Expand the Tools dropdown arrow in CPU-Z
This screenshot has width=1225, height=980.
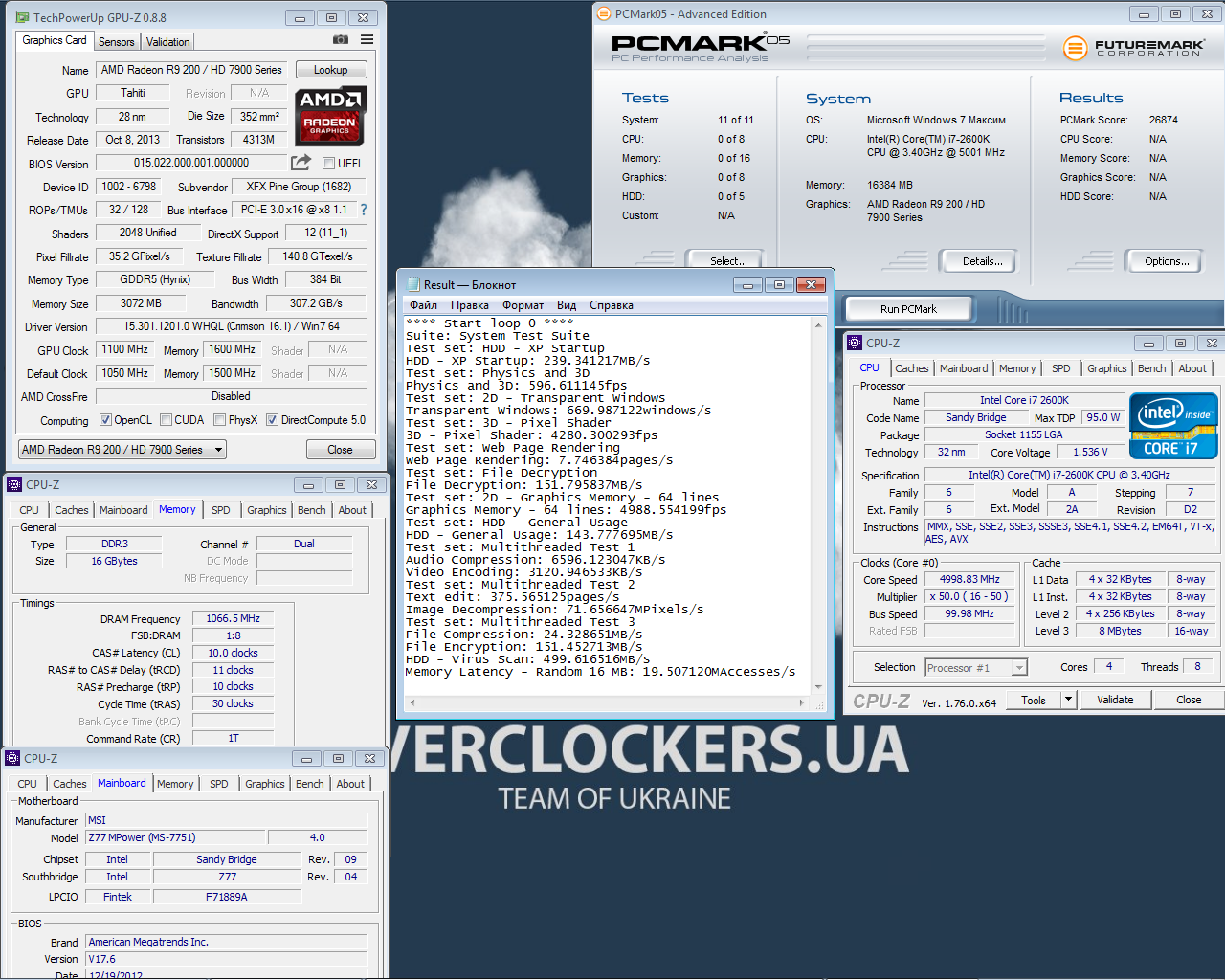click(x=1068, y=700)
